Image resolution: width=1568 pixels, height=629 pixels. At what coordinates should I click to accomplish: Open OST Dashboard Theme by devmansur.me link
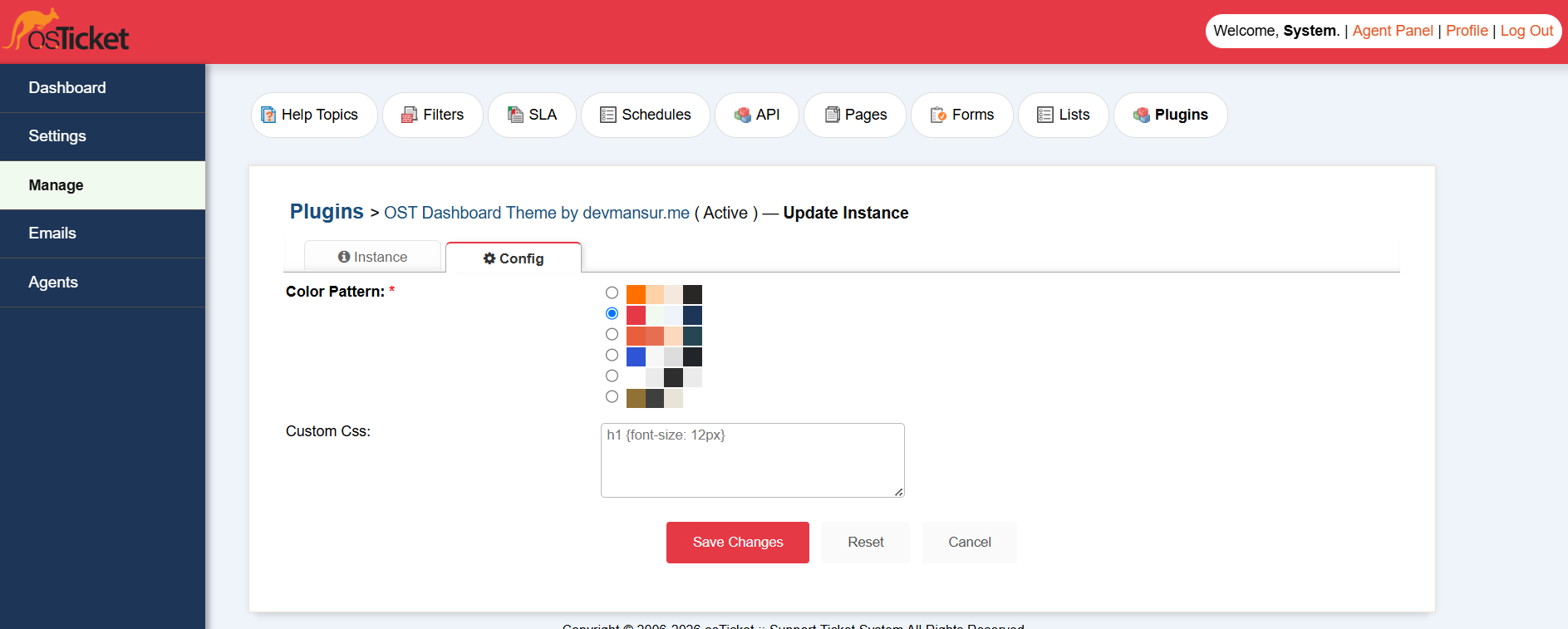tap(537, 213)
